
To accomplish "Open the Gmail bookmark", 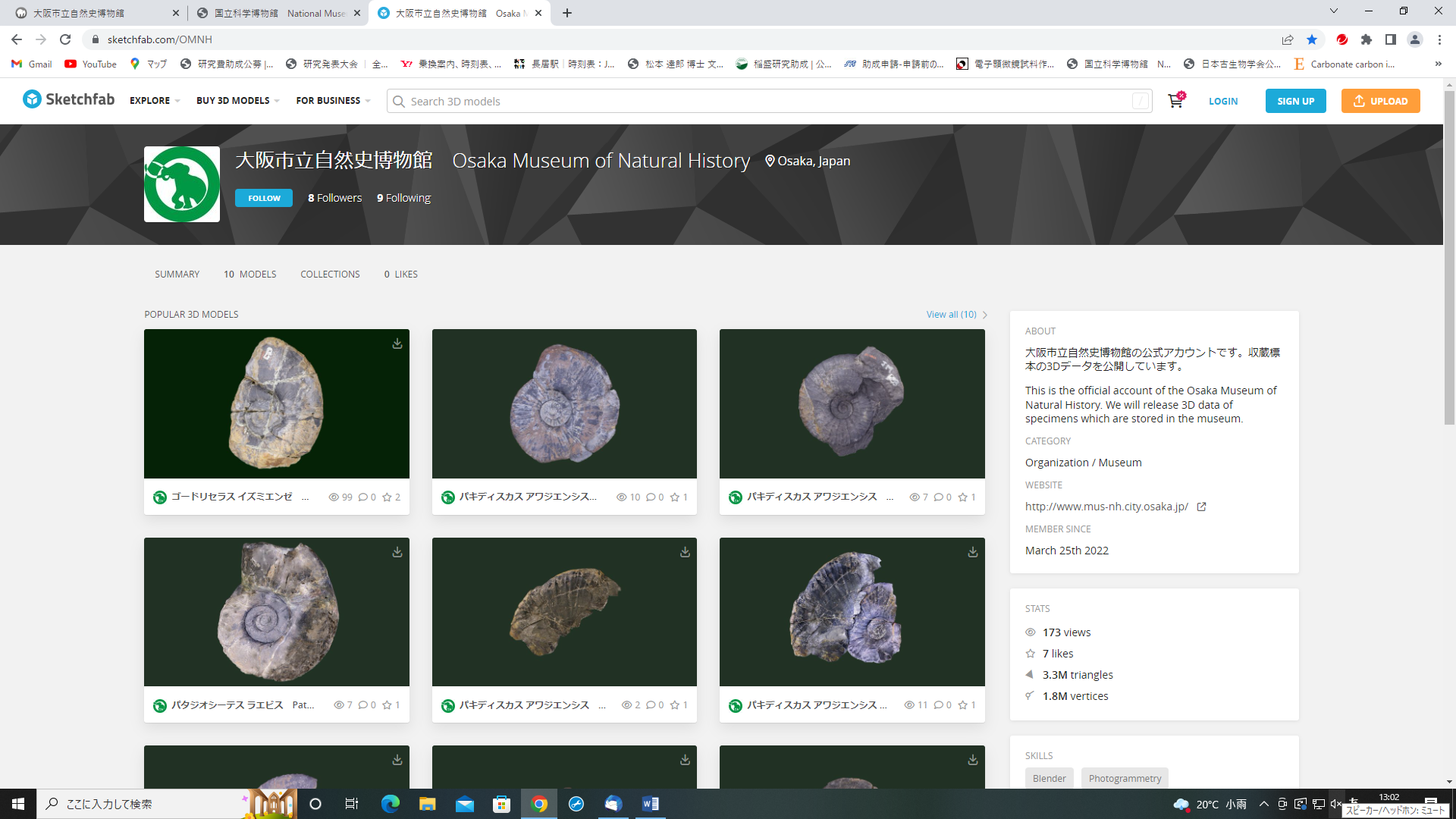I will (32, 64).
